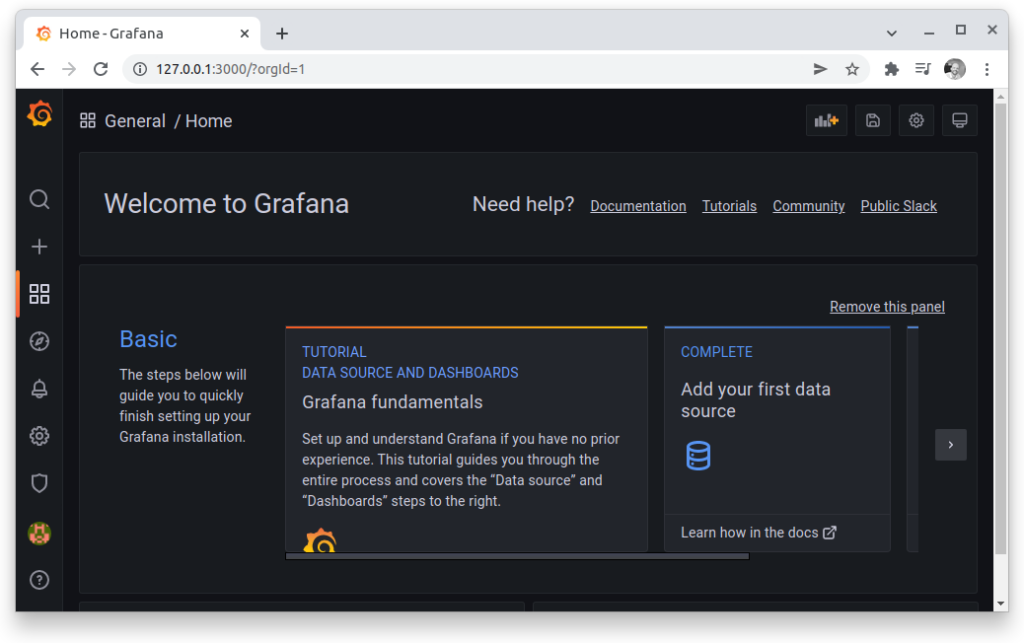Toggle the cycle view mode monitor icon
Viewport: 1024px width, 643px height.
coord(959,121)
